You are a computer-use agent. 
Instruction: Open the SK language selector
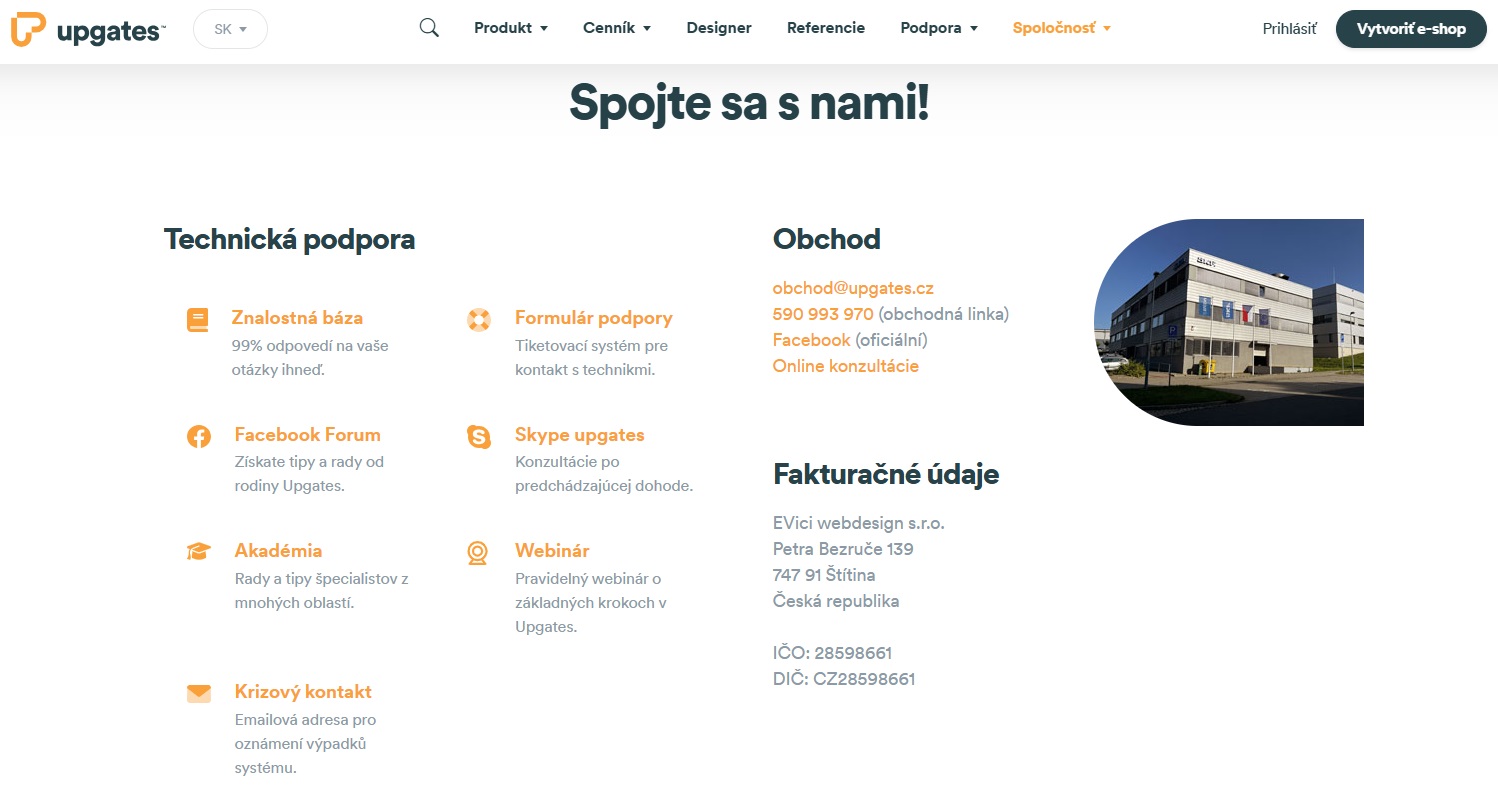pos(230,29)
